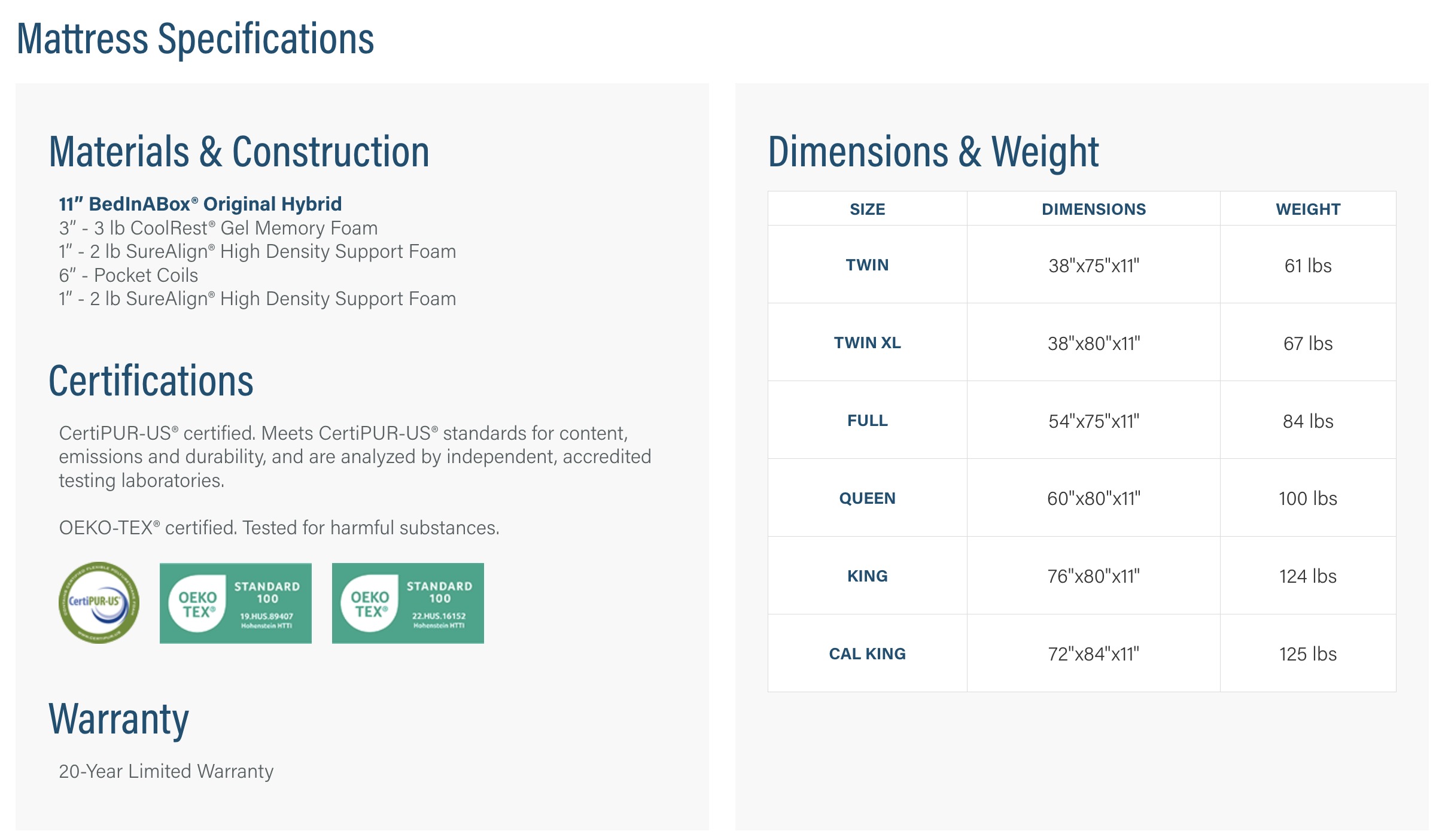Click the Full dimensions 54"x75"x11" cell
This screenshot has width=1442, height=840.
pyautogui.click(x=1094, y=421)
